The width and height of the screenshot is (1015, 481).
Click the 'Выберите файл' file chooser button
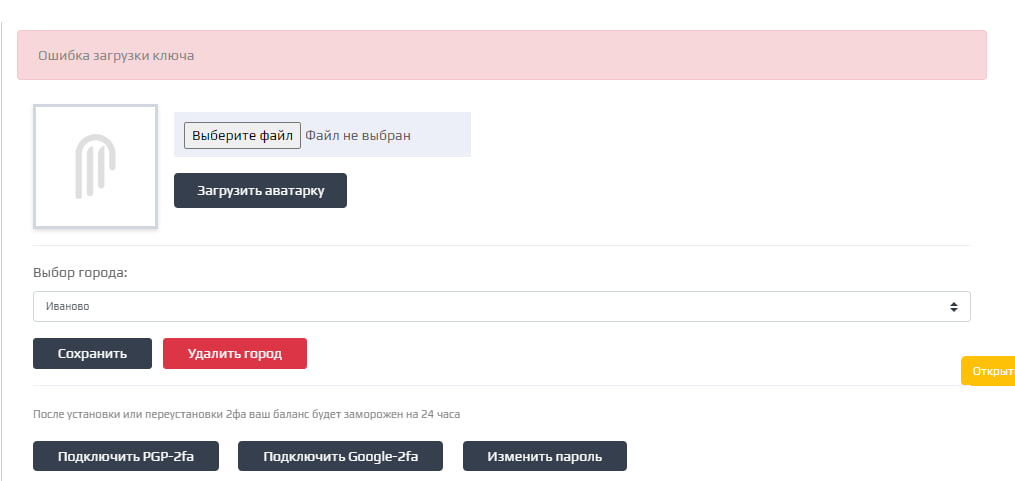tap(242, 135)
